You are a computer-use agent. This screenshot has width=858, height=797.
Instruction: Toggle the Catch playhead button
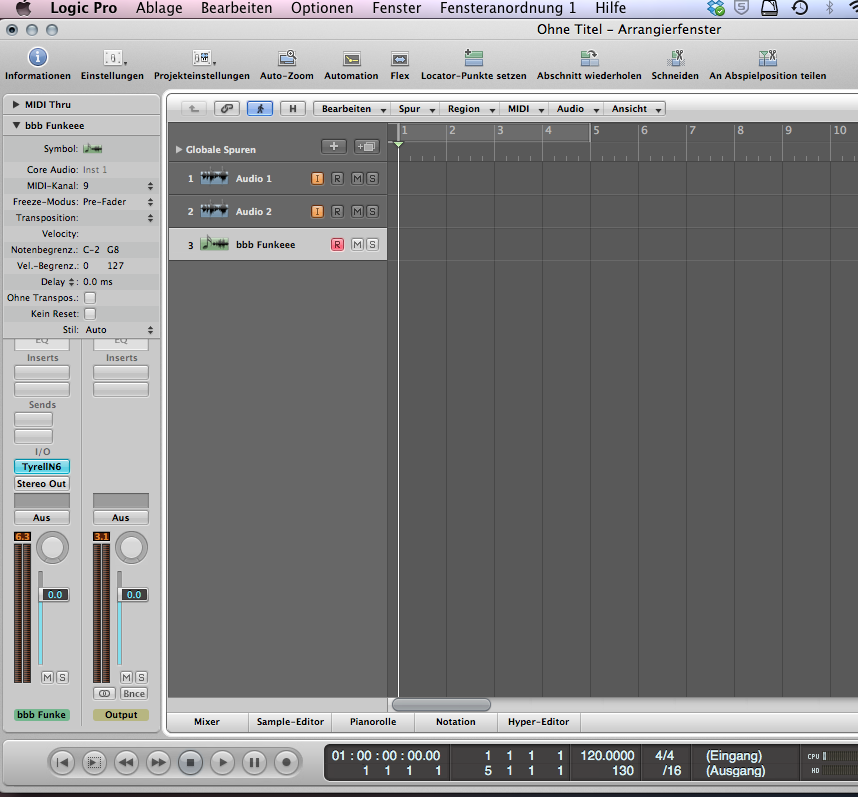click(260, 108)
